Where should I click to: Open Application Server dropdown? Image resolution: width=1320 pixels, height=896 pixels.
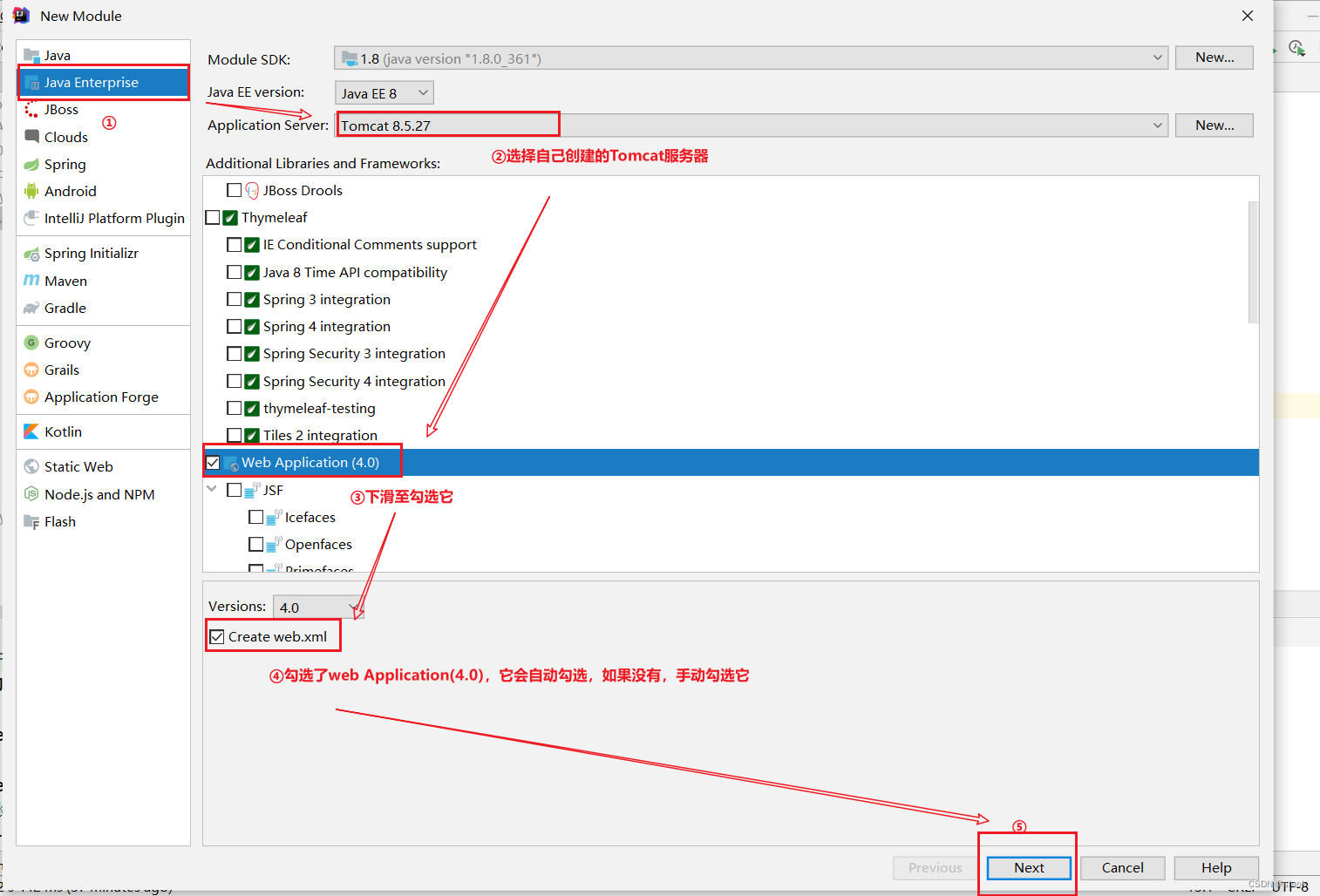tap(751, 126)
